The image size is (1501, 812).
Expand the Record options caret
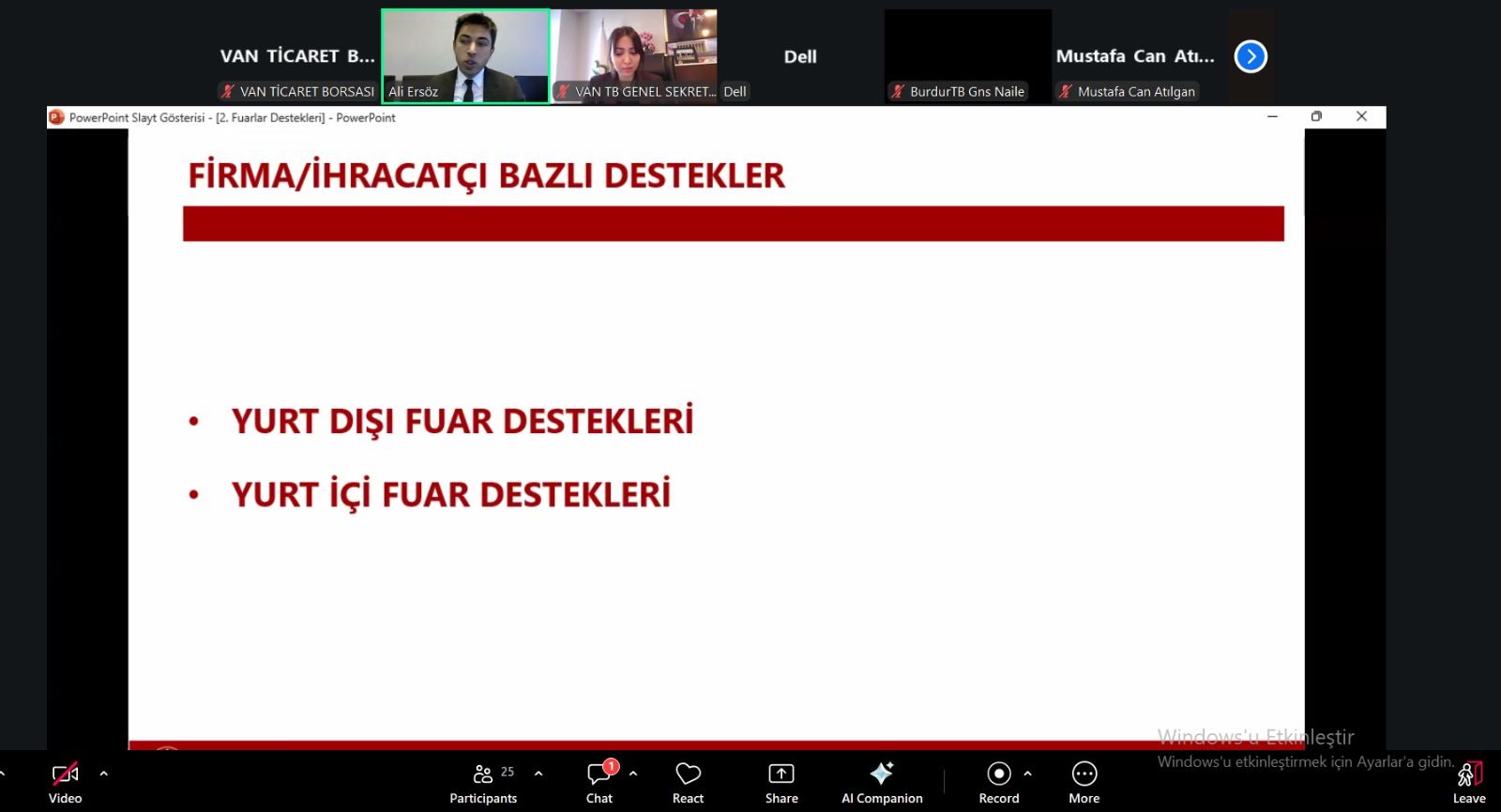[x=1028, y=774]
